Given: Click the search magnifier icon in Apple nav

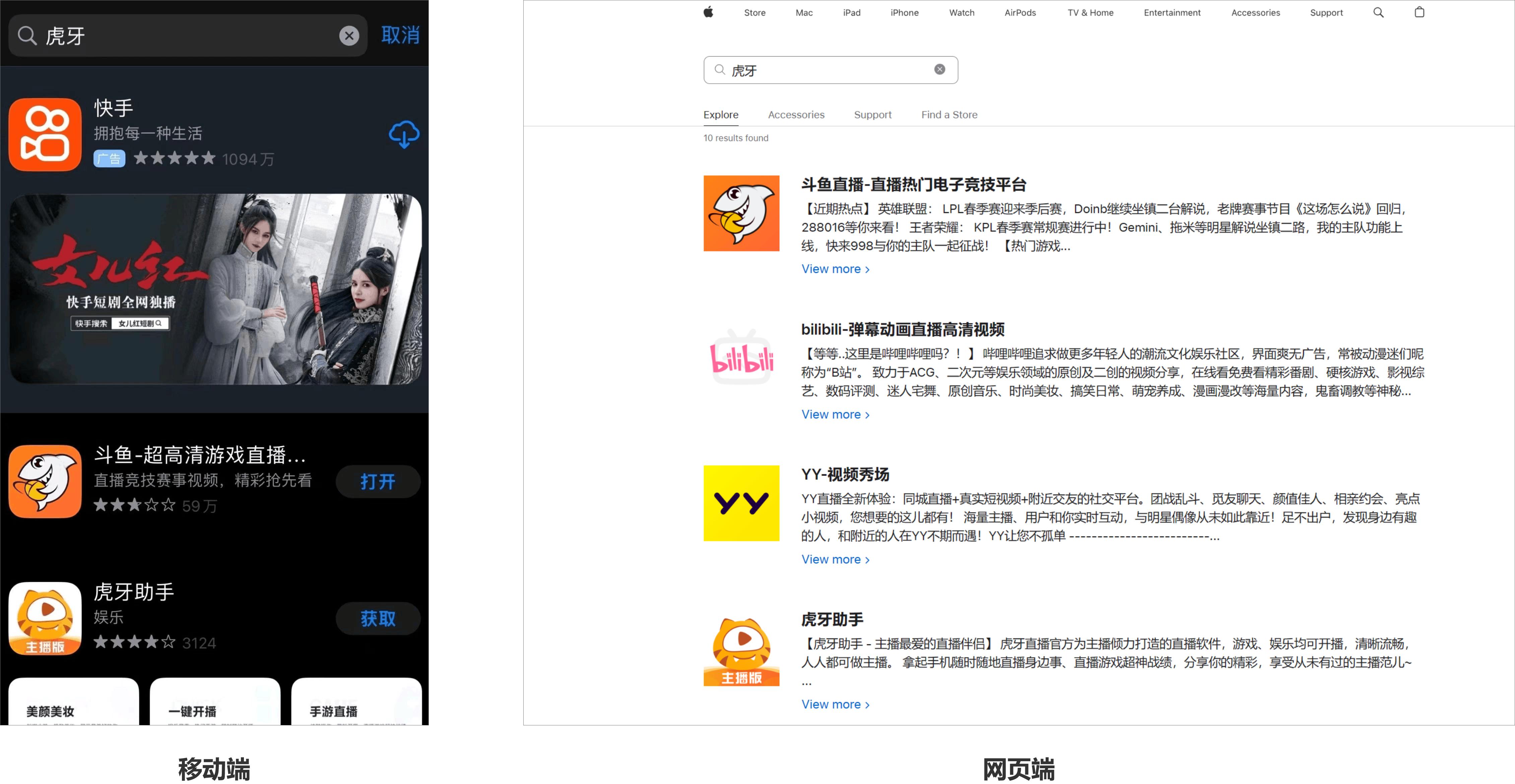Looking at the screenshot, I should click(x=1377, y=12).
